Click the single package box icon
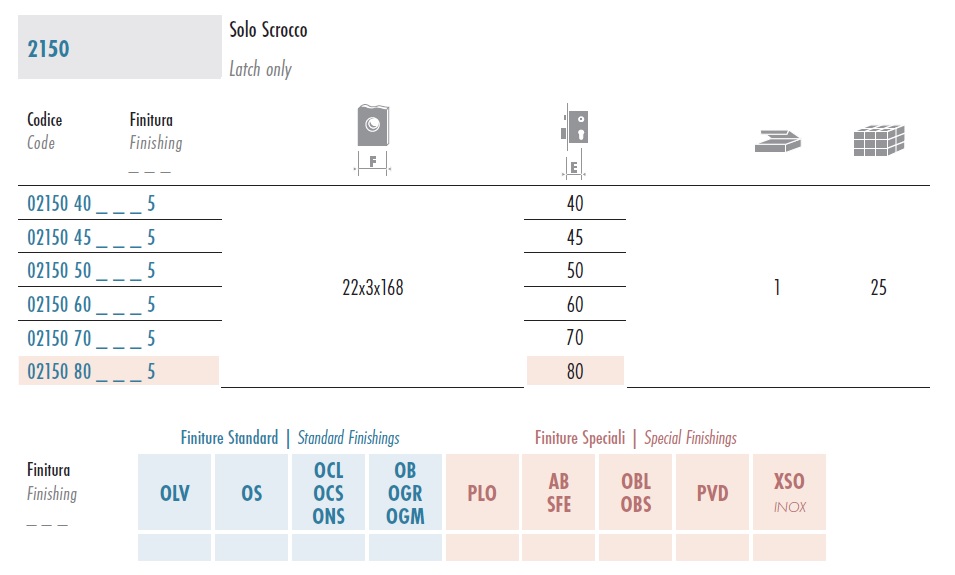The width and height of the screenshot is (955, 575). (x=778, y=141)
